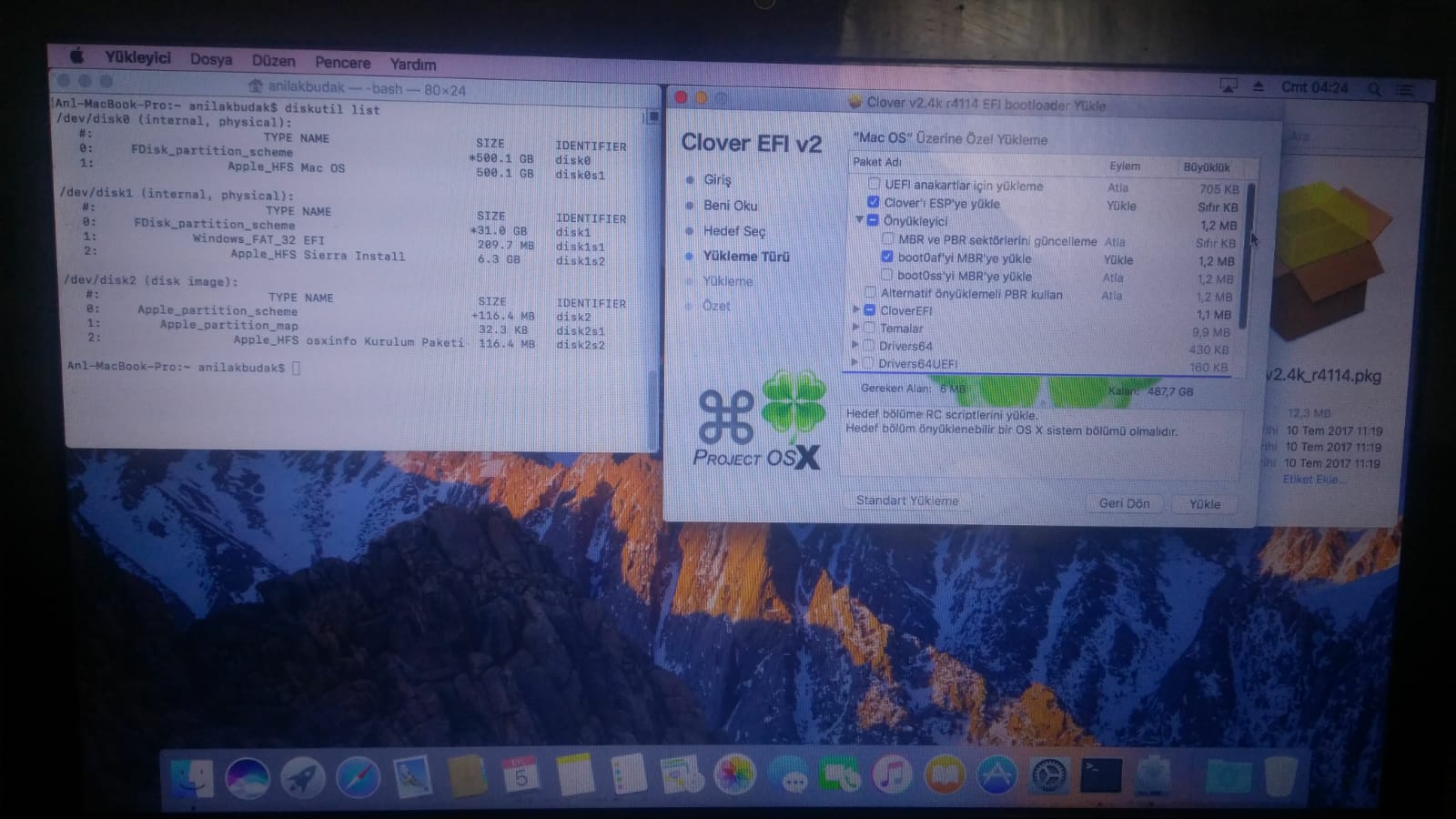Uncheck 'Clover'ı ESP'ye yükle' option
Screen dimensions: 1456x819
tap(874, 203)
